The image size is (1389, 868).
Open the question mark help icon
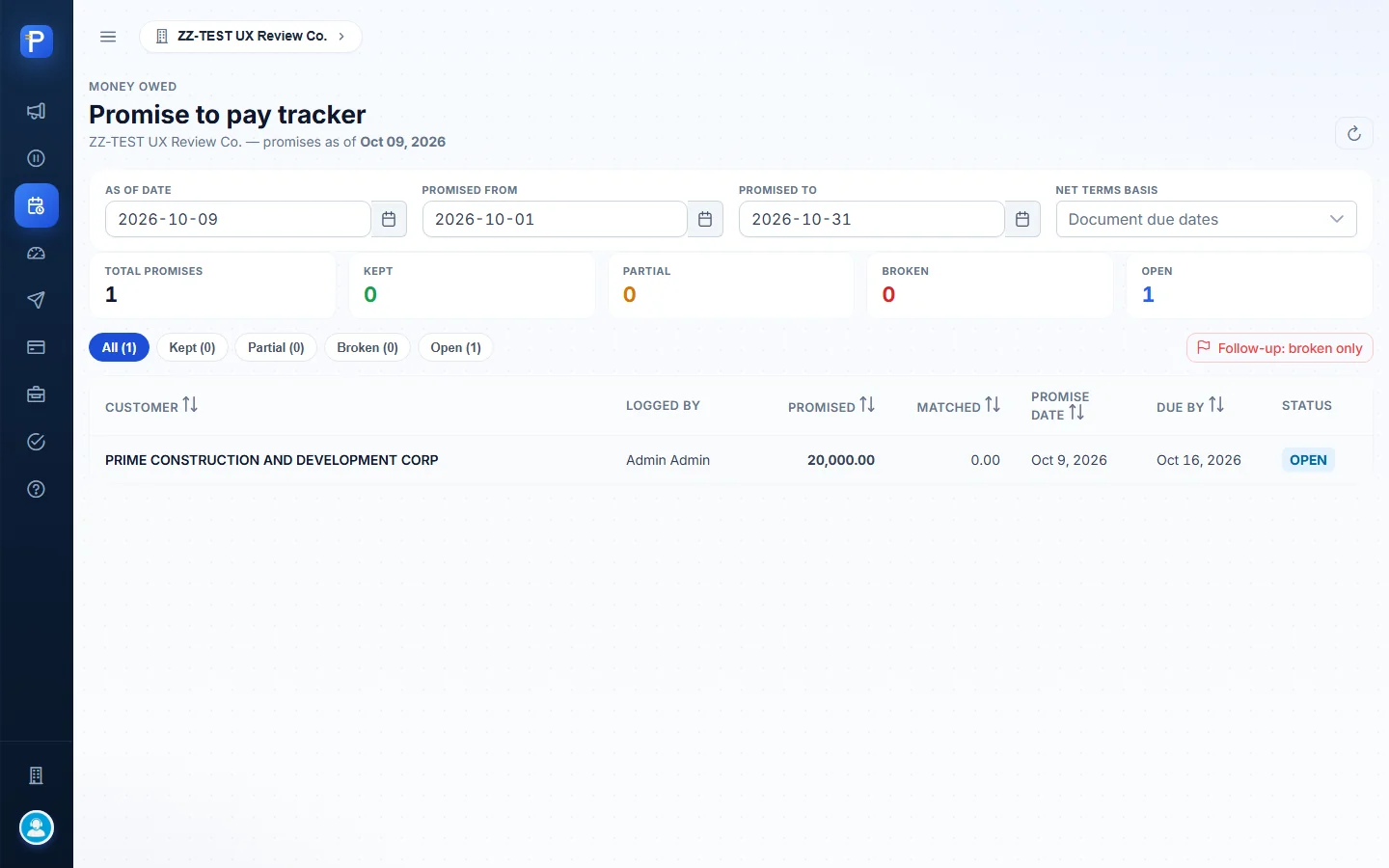[x=37, y=489]
